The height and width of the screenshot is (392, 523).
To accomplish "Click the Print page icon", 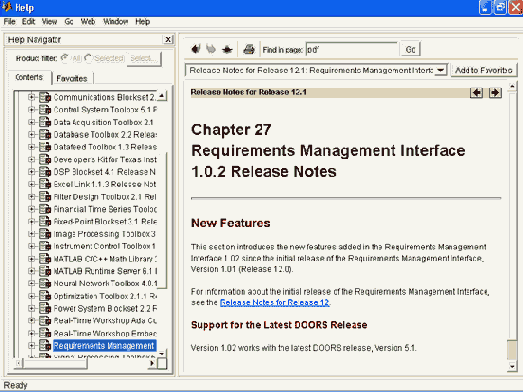I will (249, 49).
